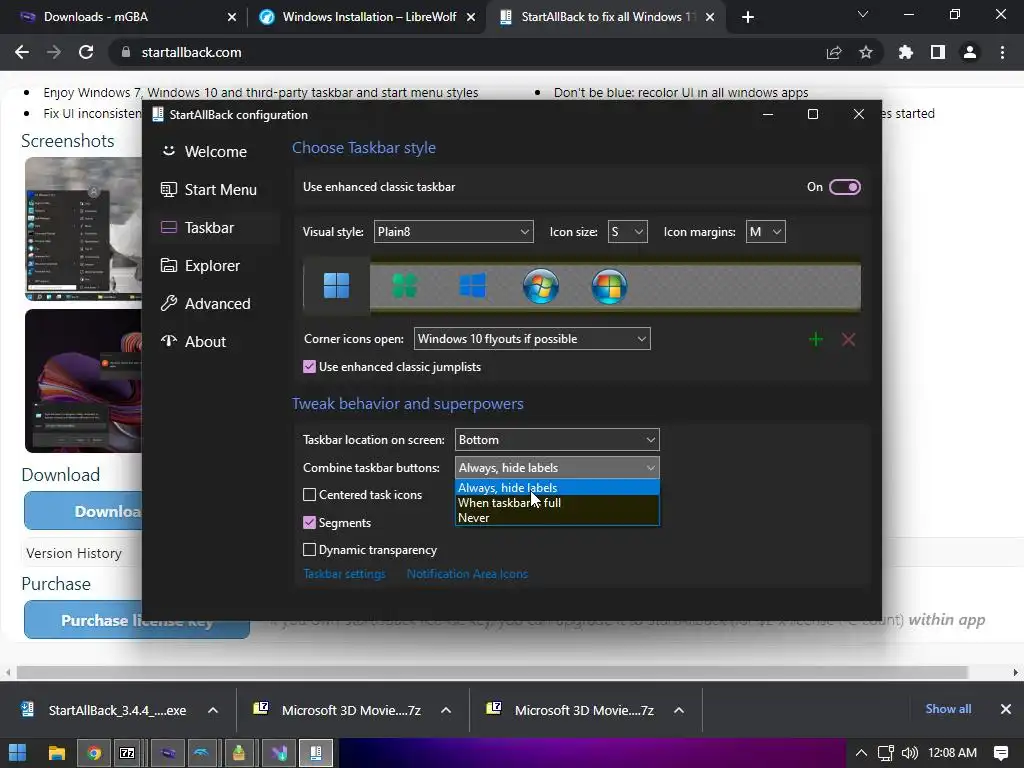Open the browser profile icon
Viewport: 1024px width, 768px height.
coord(970,52)
